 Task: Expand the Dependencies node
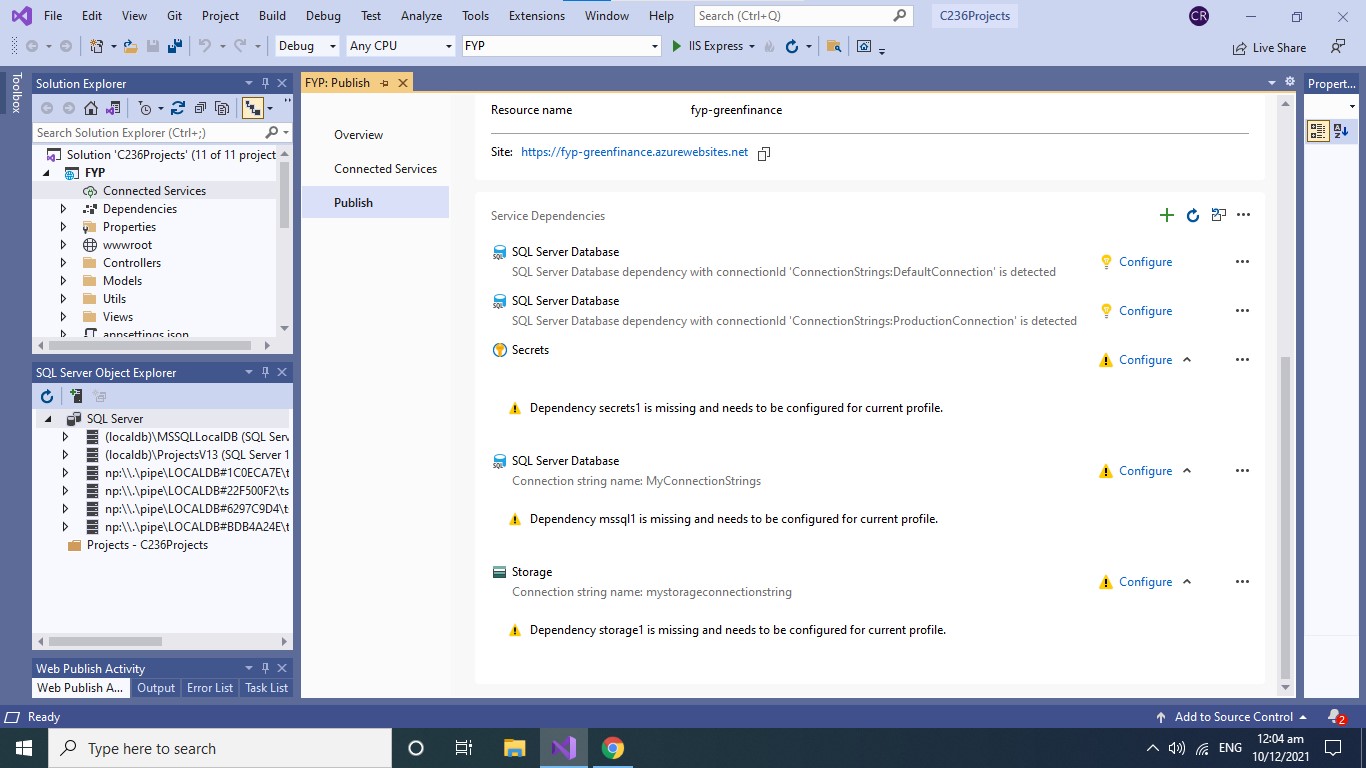point(63,208)
